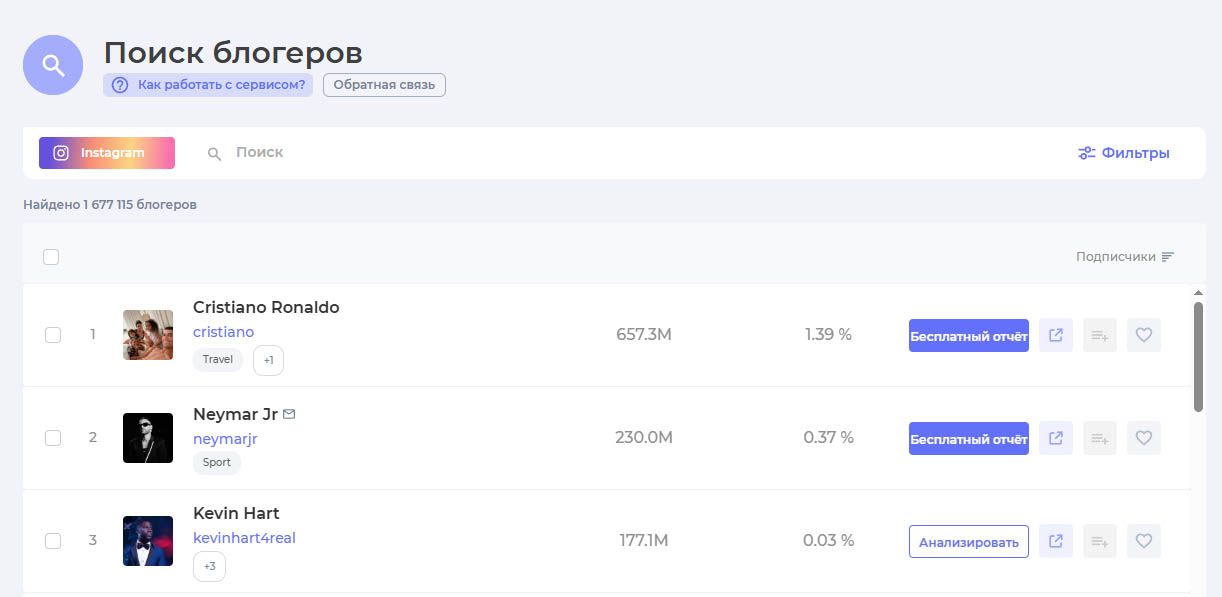Check the box for Kevin Hart's row

pos(53,541)
